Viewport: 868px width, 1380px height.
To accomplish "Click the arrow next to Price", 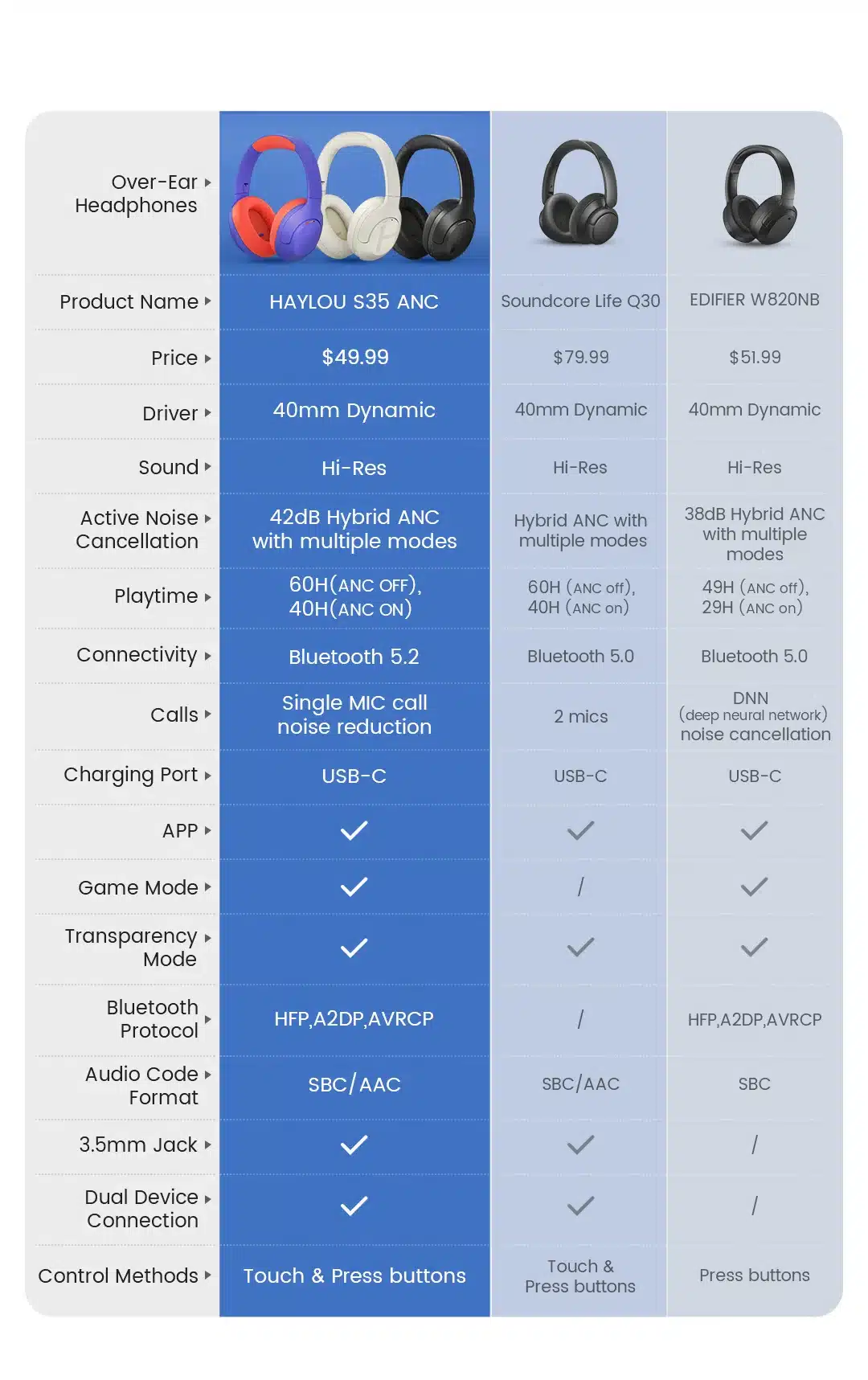I will point(207,358).
